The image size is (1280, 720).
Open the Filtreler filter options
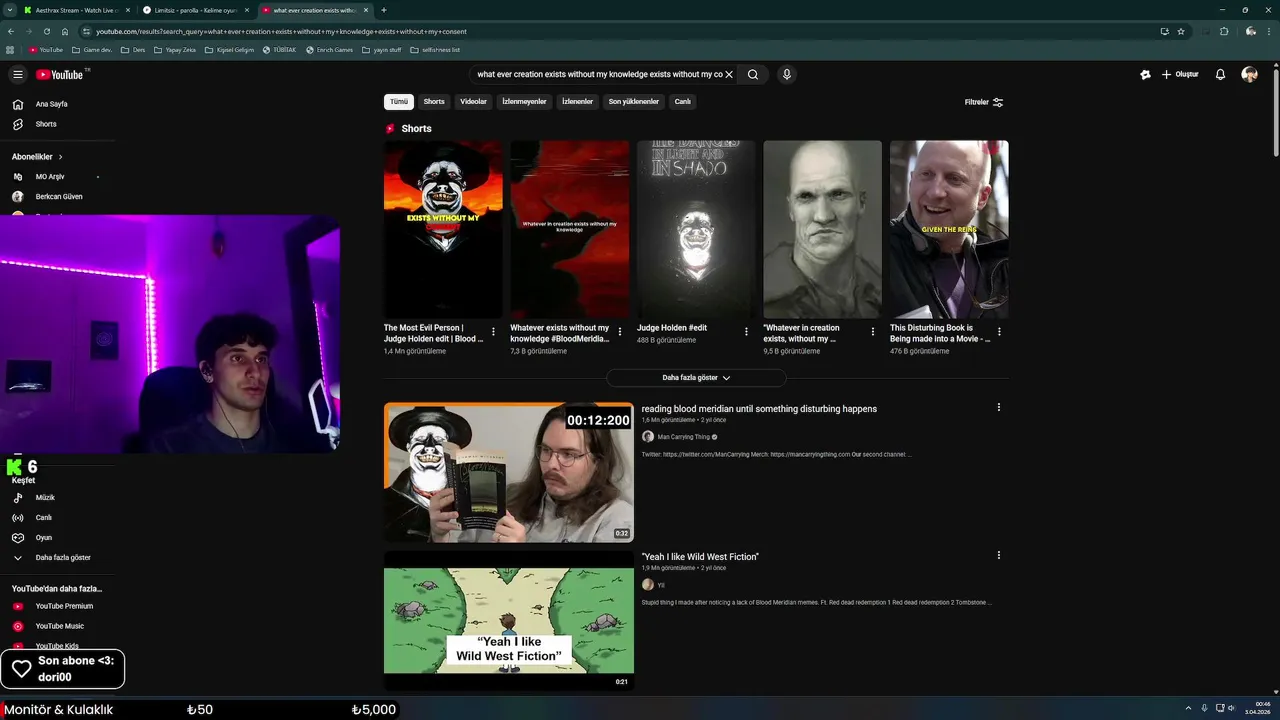tap(984, 102)
